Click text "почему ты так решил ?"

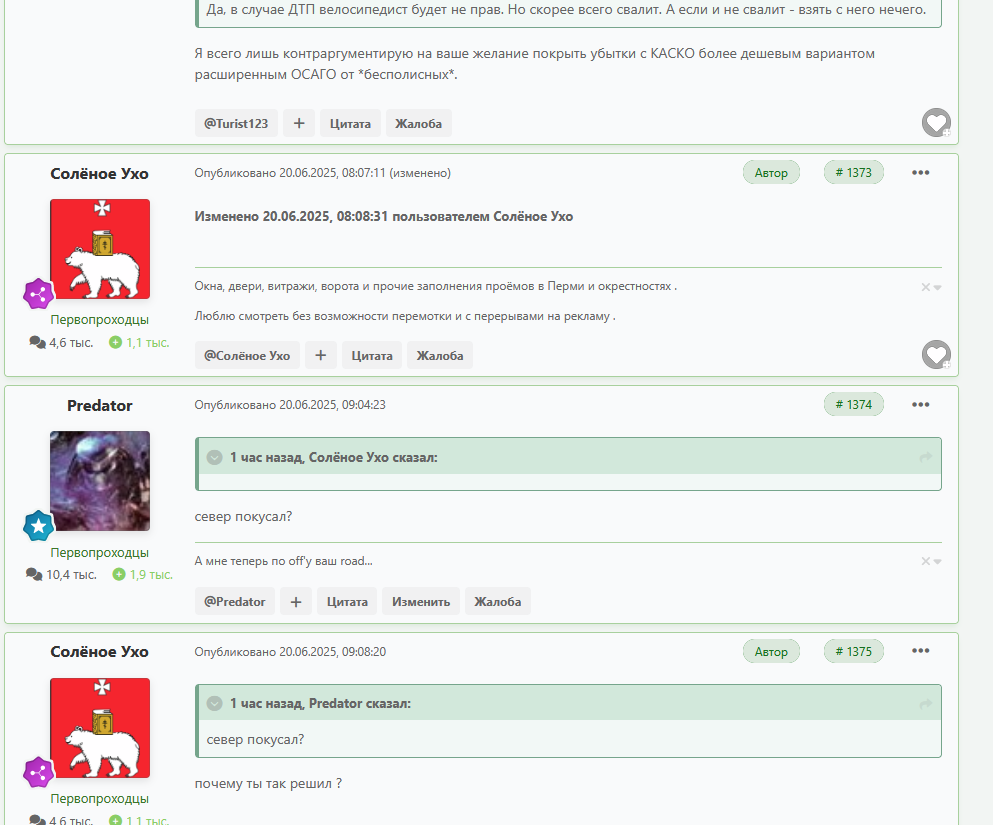click(x=268, y=783)
